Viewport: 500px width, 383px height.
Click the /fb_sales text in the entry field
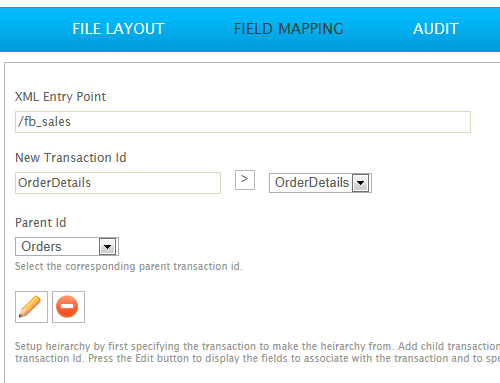pyautogui.click(x=44, y=122)
